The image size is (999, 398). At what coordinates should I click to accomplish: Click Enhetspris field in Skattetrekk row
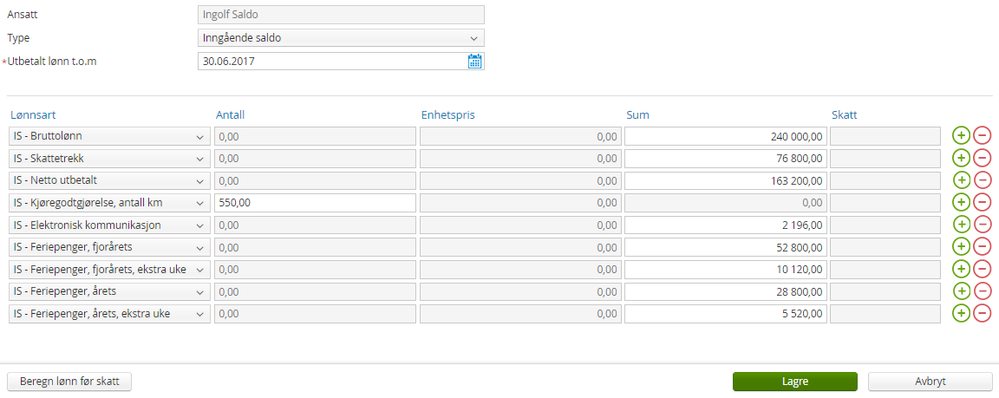point(520,159)
